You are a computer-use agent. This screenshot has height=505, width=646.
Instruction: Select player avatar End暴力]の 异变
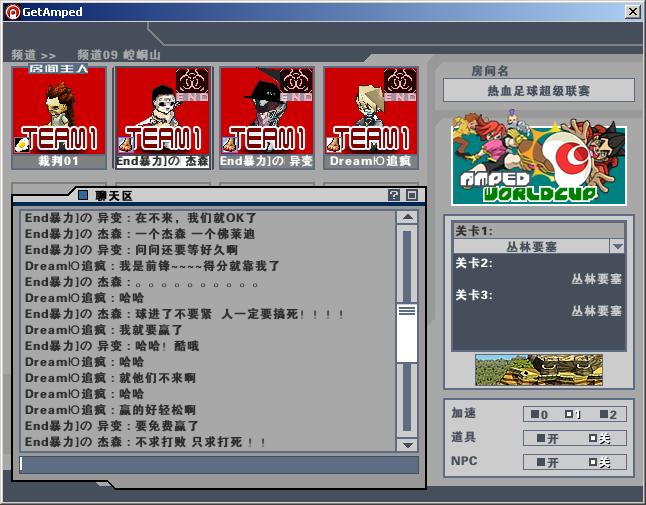click(266, 110)
